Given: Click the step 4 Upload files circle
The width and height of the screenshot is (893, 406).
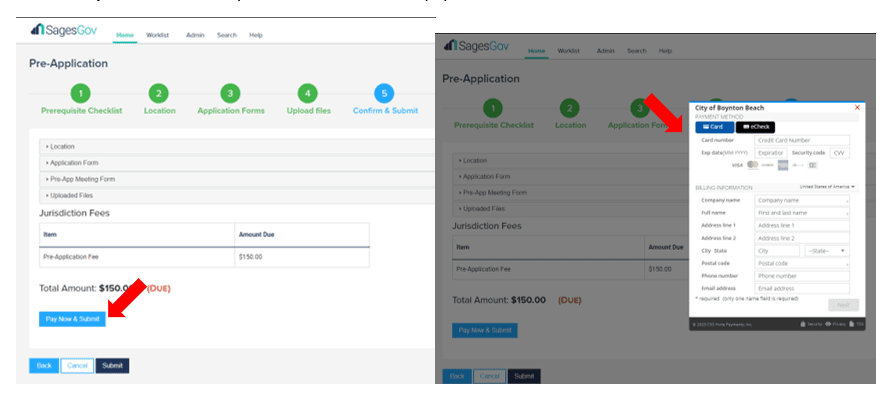Looking at the screenshot, I should coord(308,93).
